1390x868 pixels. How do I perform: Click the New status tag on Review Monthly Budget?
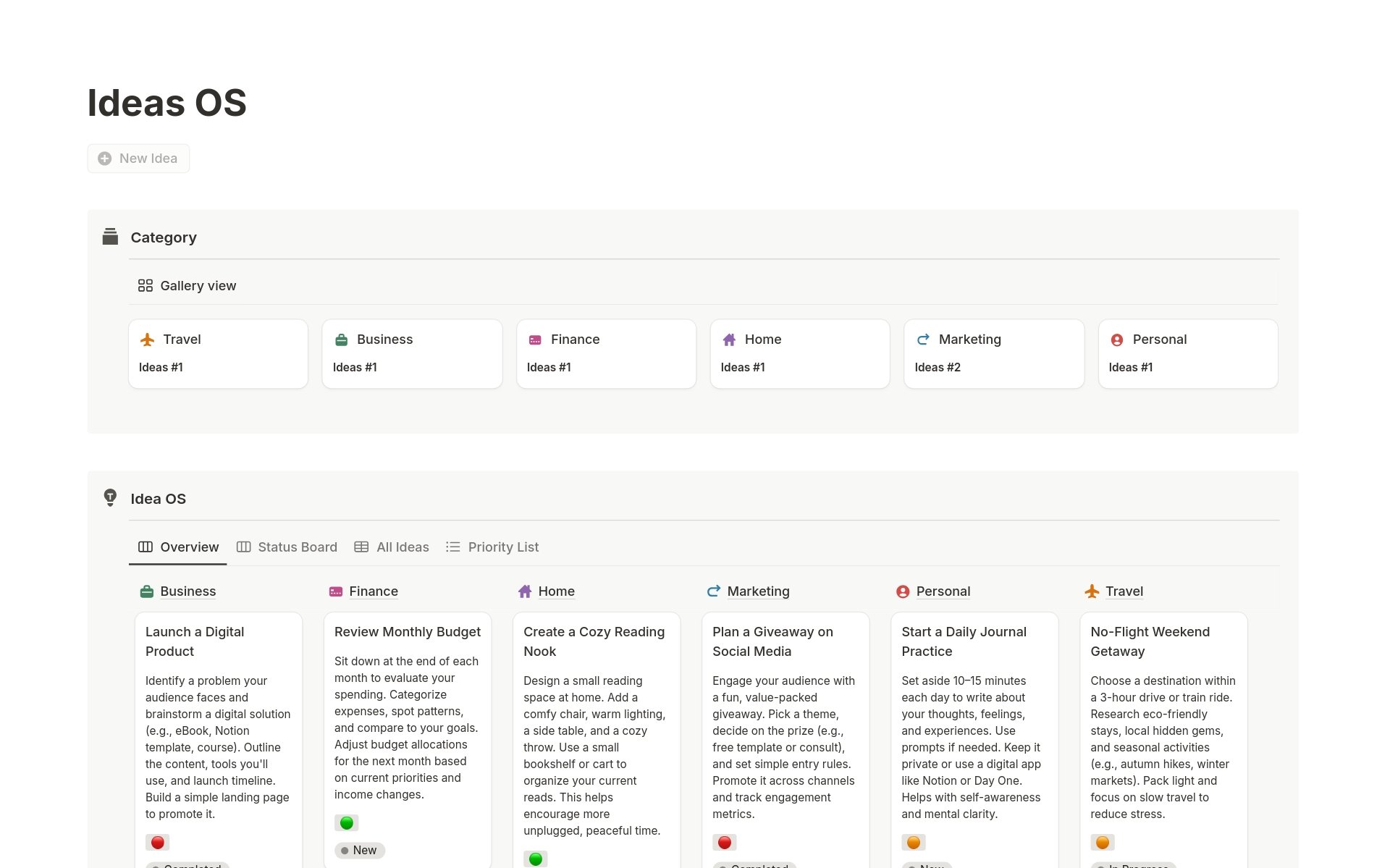359,851
